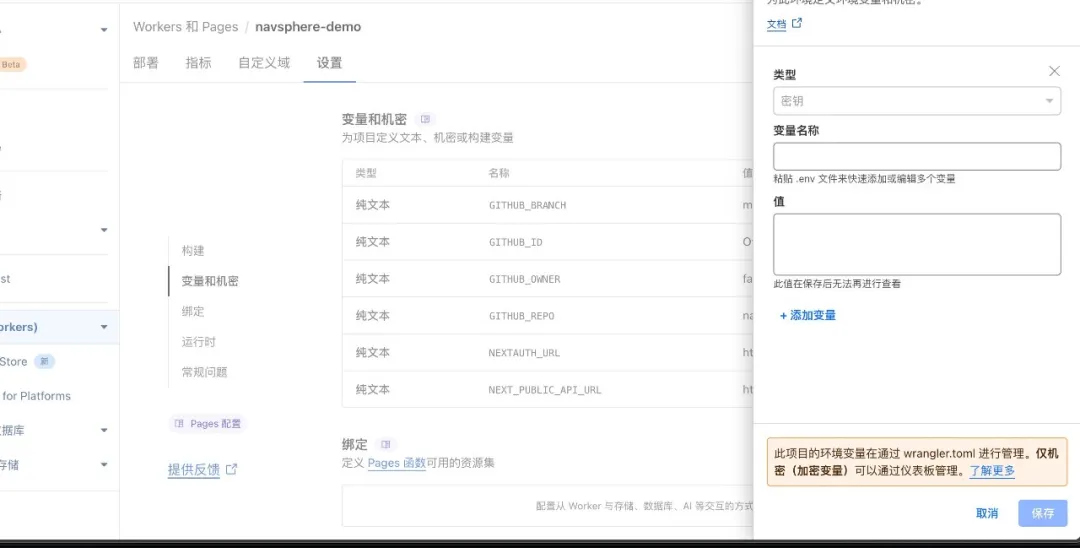Screen dimensions: 1080x548
Task: Select the 设置 tab
Action: tap(329, 63)
